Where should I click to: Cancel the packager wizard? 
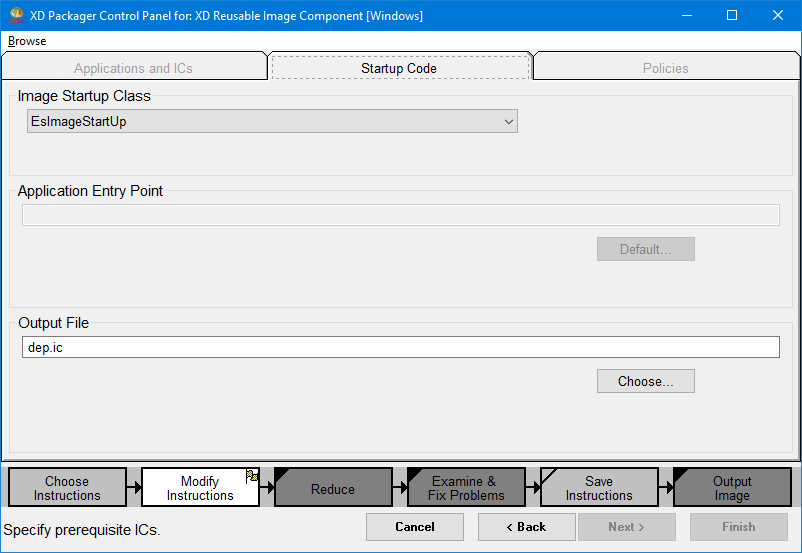click(x=414, y=527)
